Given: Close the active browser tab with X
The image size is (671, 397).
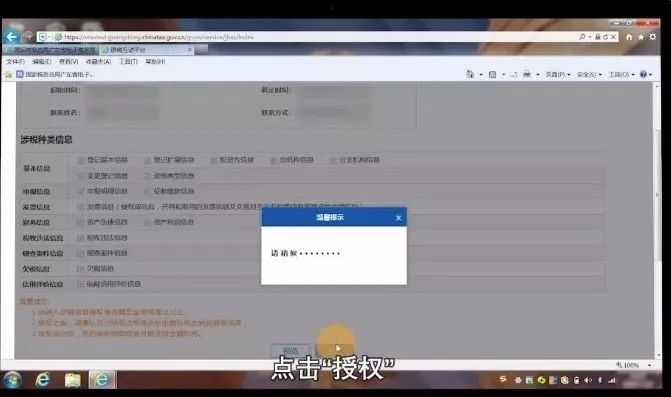Looking at the screenshot, I should tap(190, 50).
